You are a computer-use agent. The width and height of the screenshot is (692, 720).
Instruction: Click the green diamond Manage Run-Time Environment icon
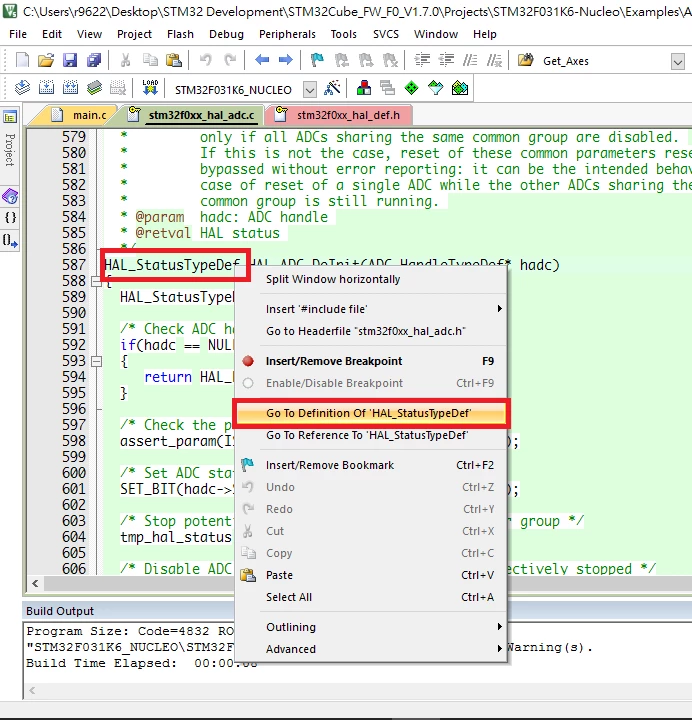(x=411, y=87)
